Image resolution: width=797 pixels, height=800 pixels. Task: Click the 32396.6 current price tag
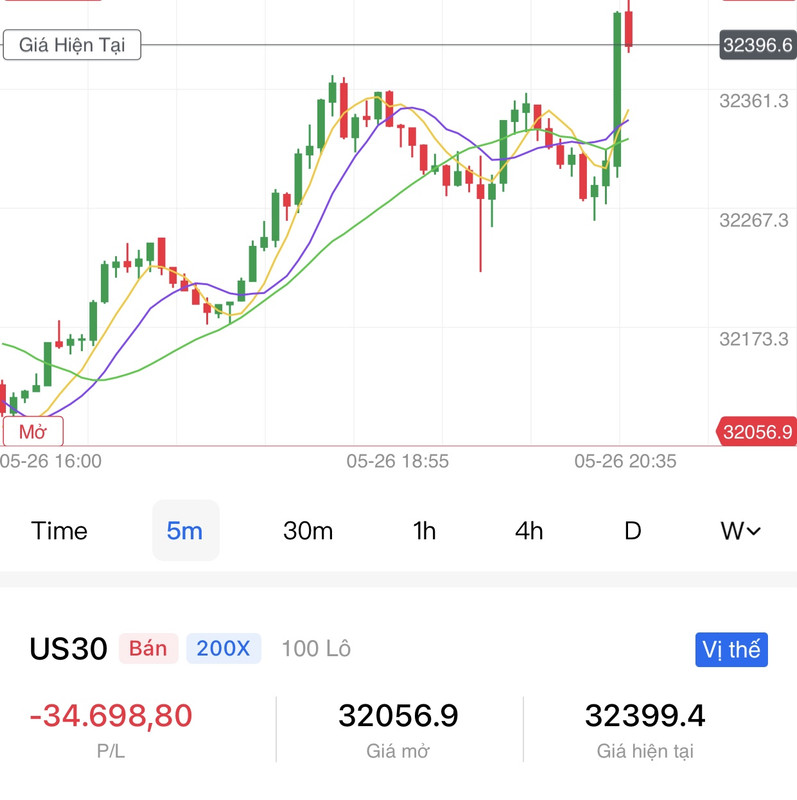coord(758,45)
